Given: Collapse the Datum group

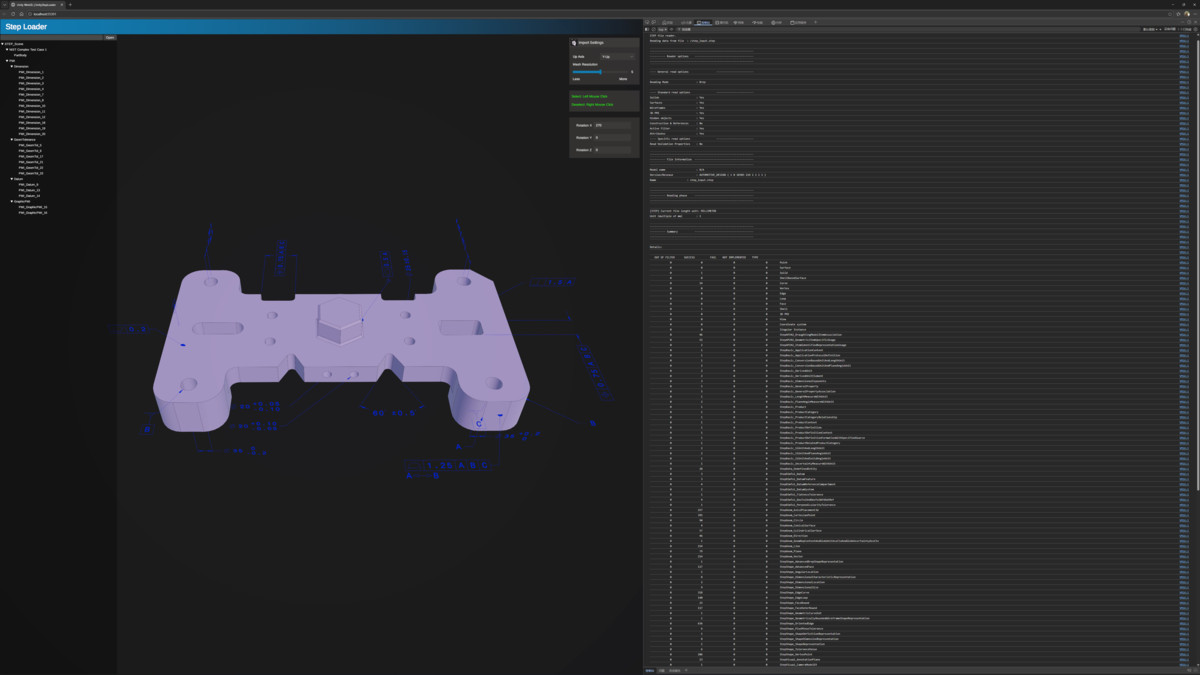Looking at the screenshot, I should [12, 179].
